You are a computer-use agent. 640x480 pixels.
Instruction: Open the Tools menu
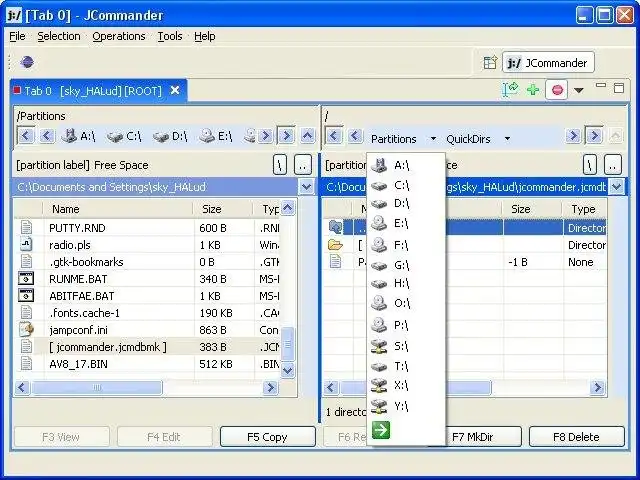point(170,36)
